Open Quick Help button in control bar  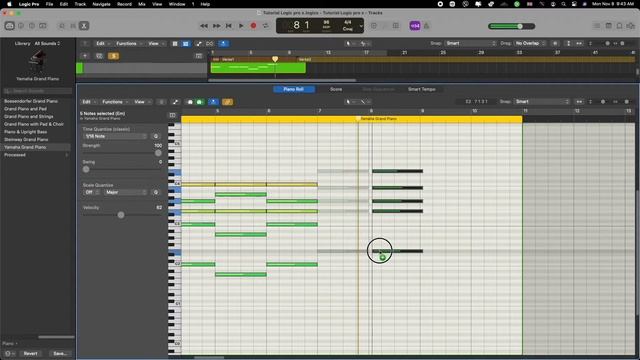[x=32, y=26]
